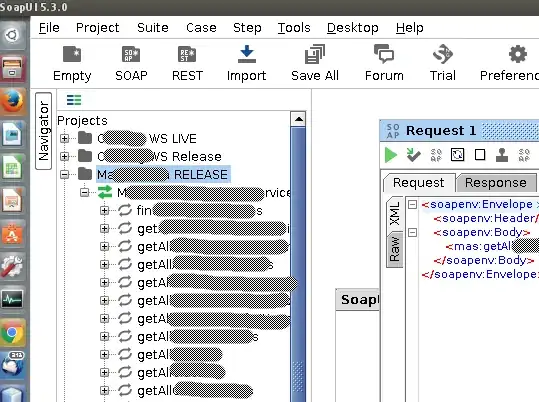
Task: Click navigator scrollbar up arrow
Action: point(298,119)
